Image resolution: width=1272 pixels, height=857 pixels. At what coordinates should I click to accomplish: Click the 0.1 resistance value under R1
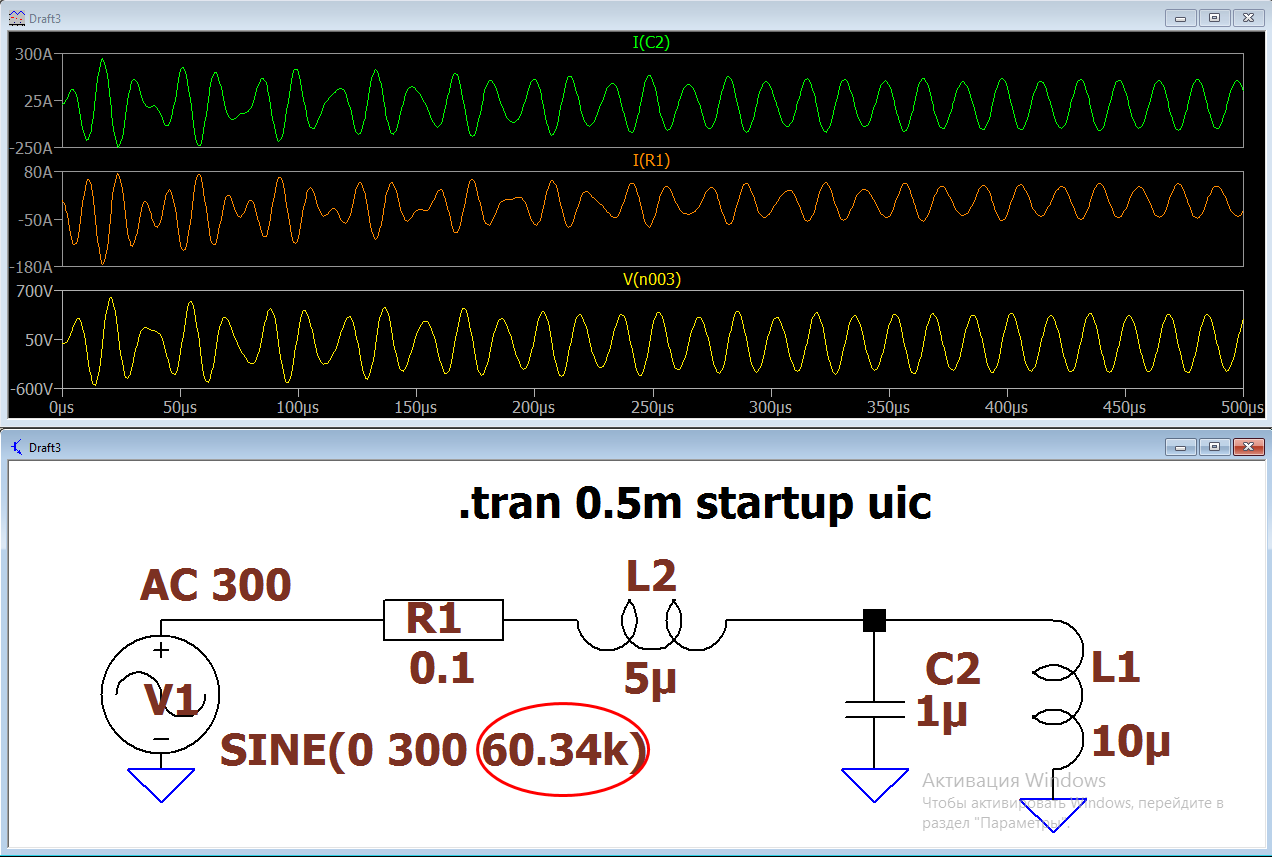pos(440,666)
